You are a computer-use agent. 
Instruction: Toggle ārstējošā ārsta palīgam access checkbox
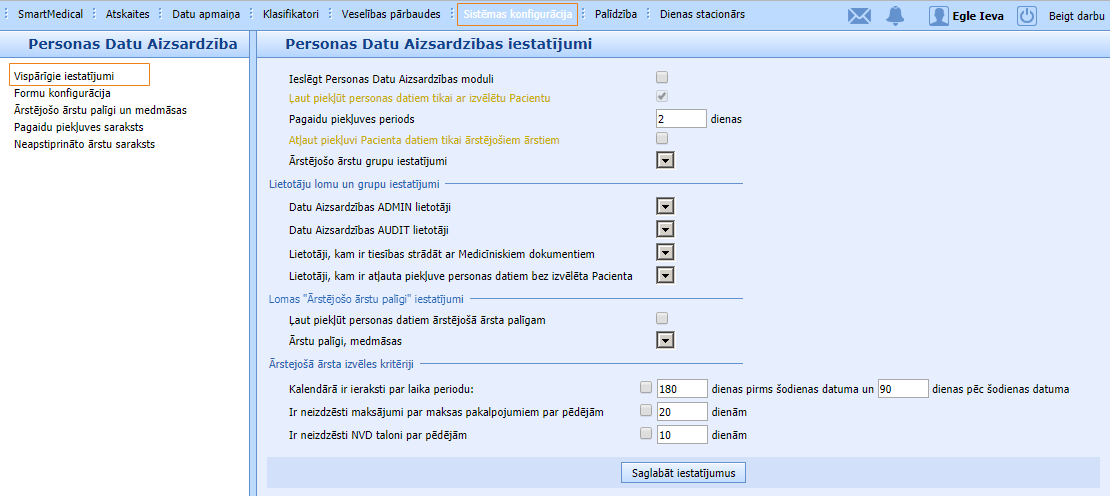coord(661,318)
